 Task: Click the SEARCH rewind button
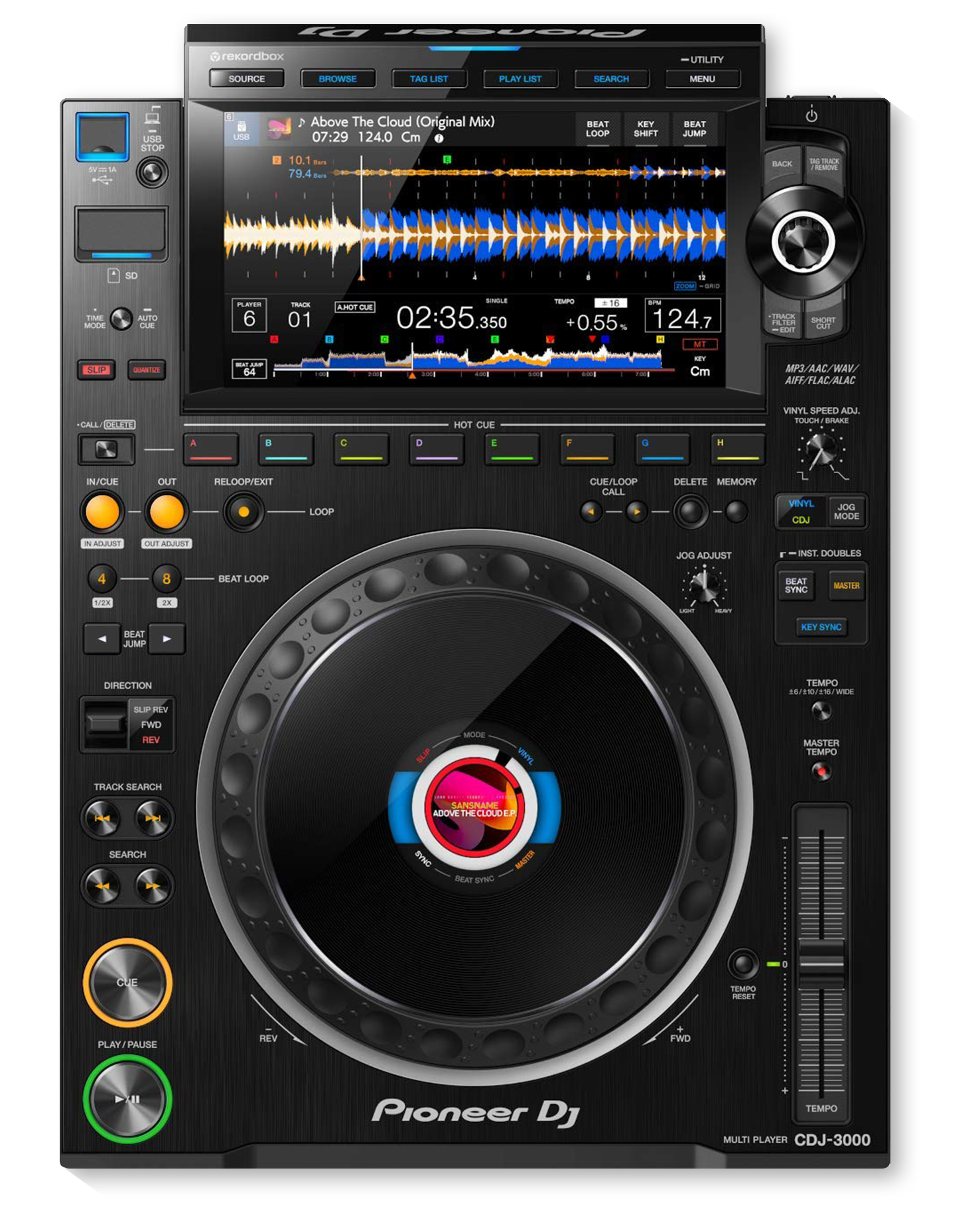click(102, 886)
